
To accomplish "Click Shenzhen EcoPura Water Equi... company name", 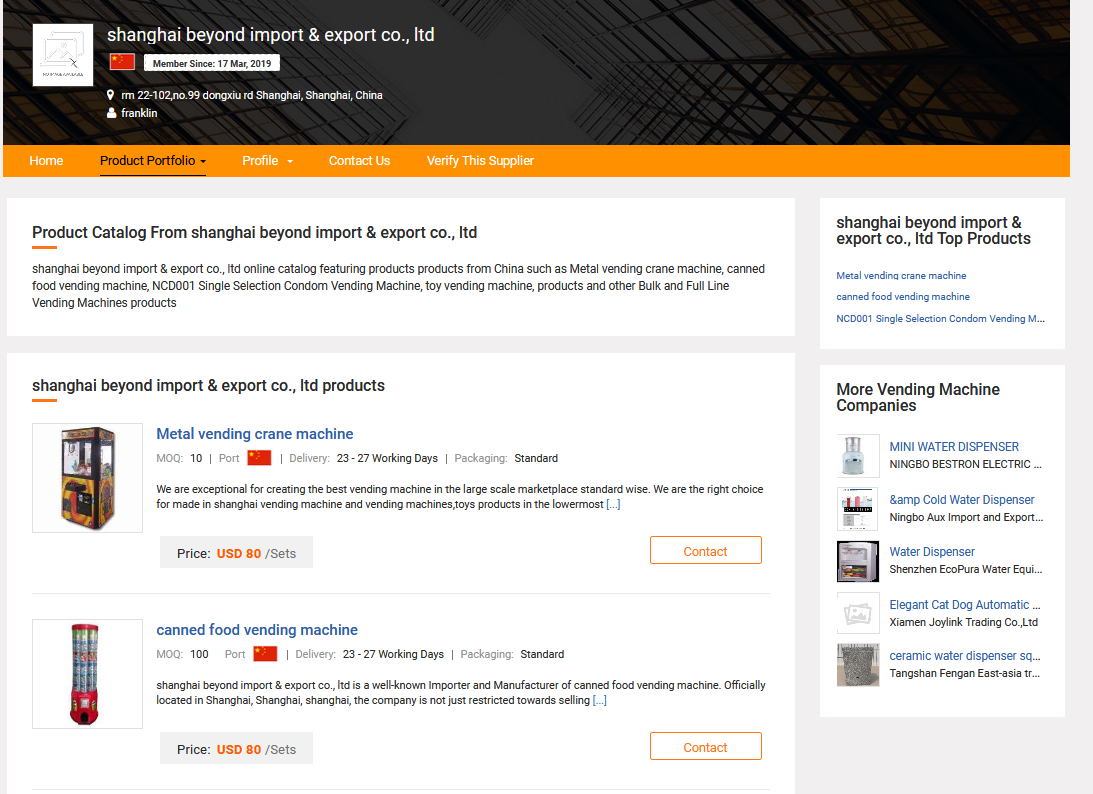I will pos(966,570).
